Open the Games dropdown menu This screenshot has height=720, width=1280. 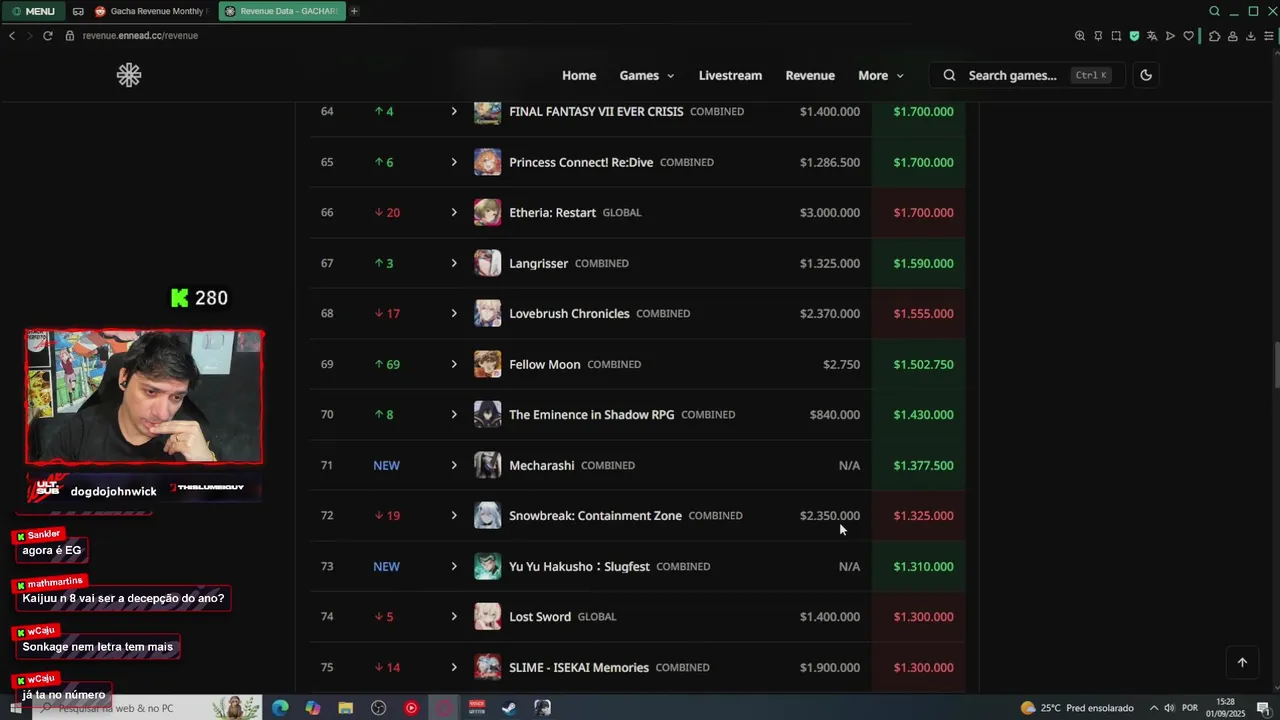point(646,75)
